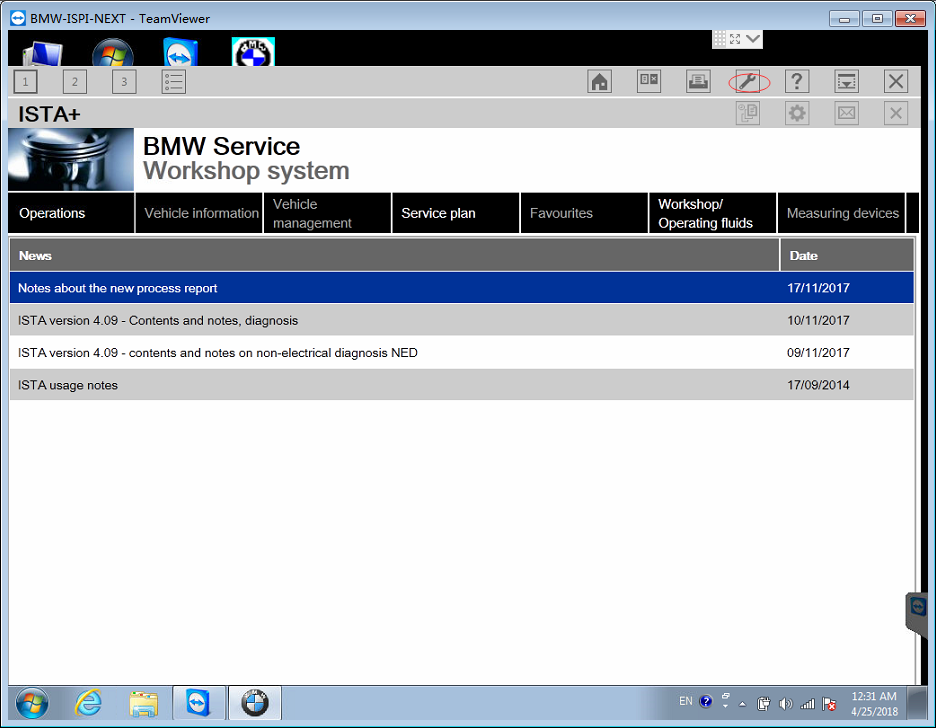The height and width of the screenshot is (728, 936).
Task: Open the Windows Start menu orb
Action: click(x=32, y=704)
